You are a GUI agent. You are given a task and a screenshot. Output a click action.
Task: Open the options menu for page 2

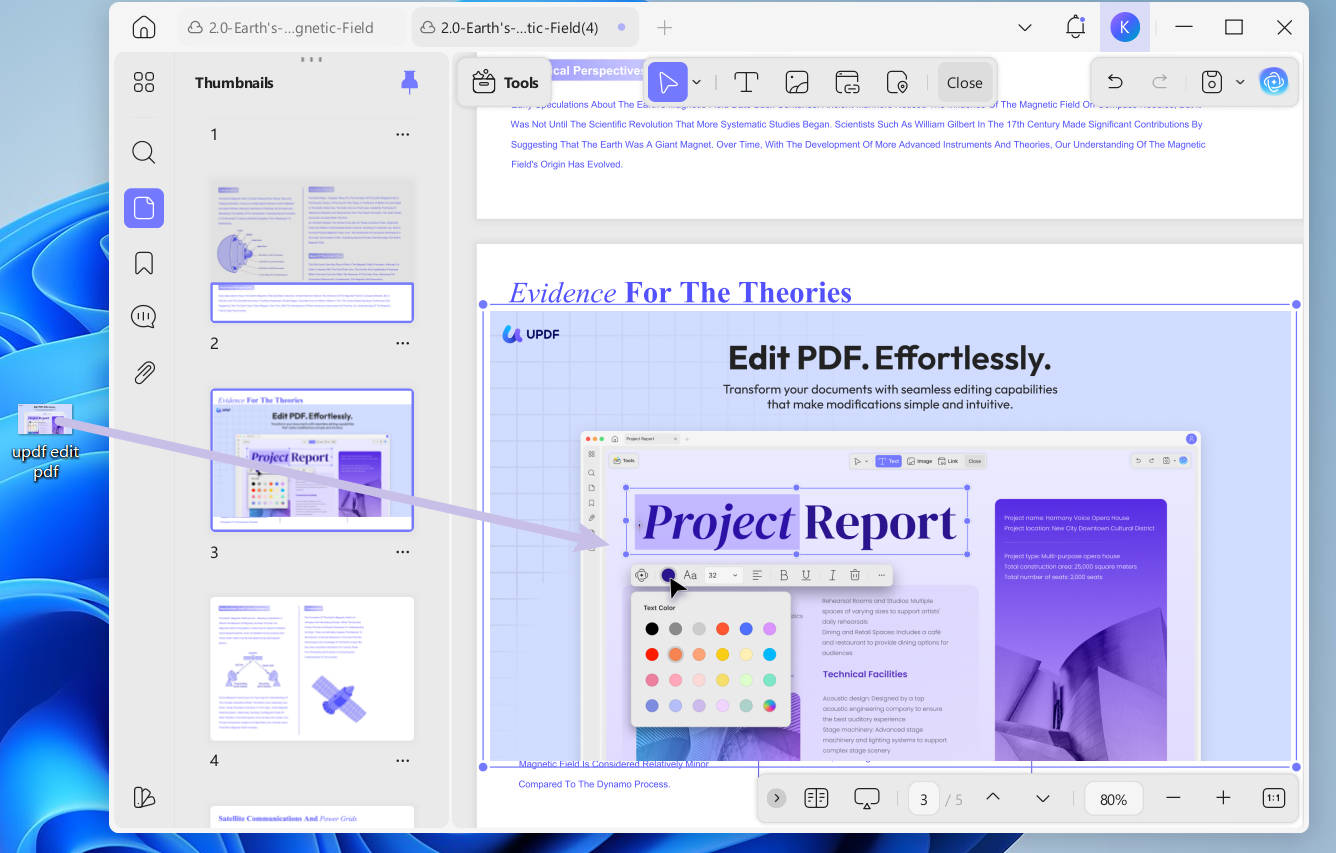[402, 343]
